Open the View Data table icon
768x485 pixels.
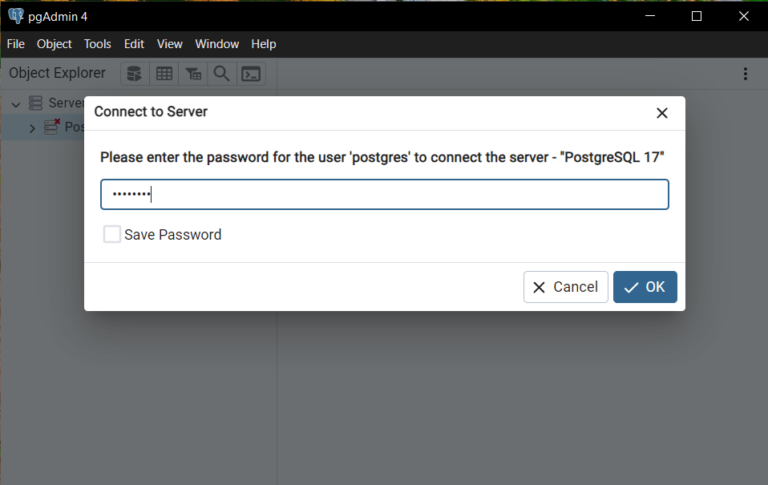point(164,74)
